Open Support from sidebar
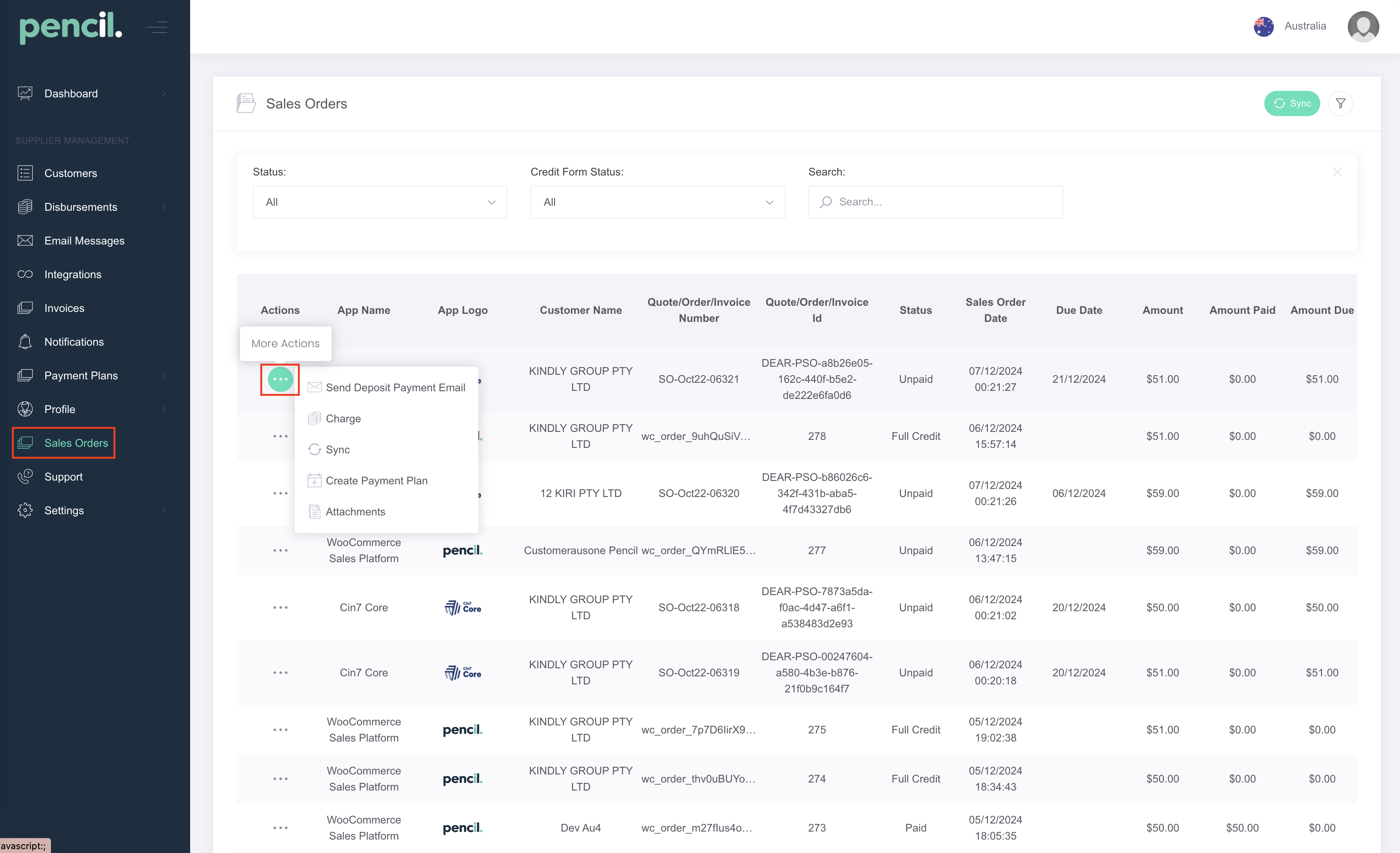Image resolution: width=1400 pixels, height=853 pixels. click(63, 476)
